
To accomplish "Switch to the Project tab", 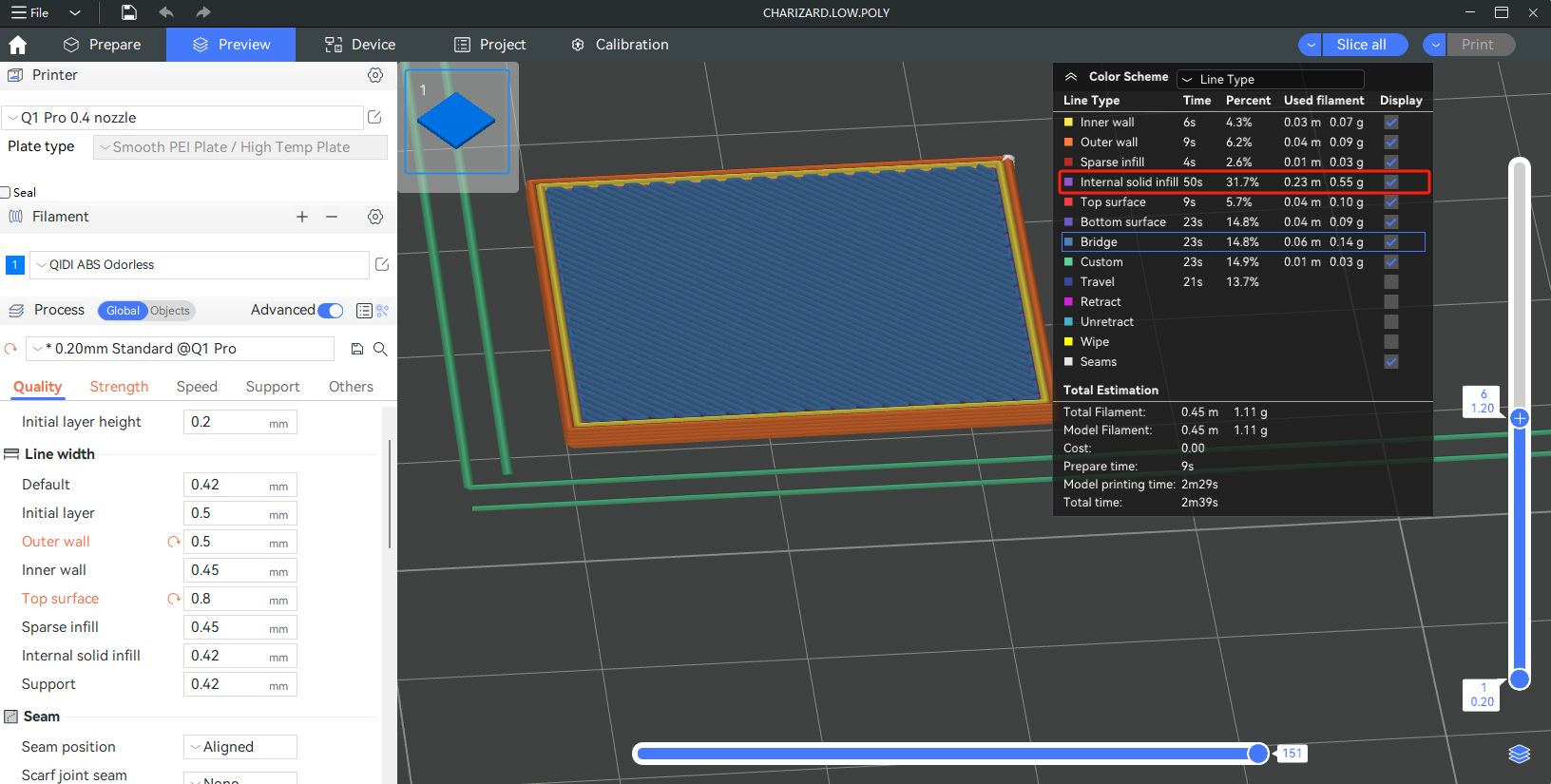I will pyautogui.click(x=489, y=45).
